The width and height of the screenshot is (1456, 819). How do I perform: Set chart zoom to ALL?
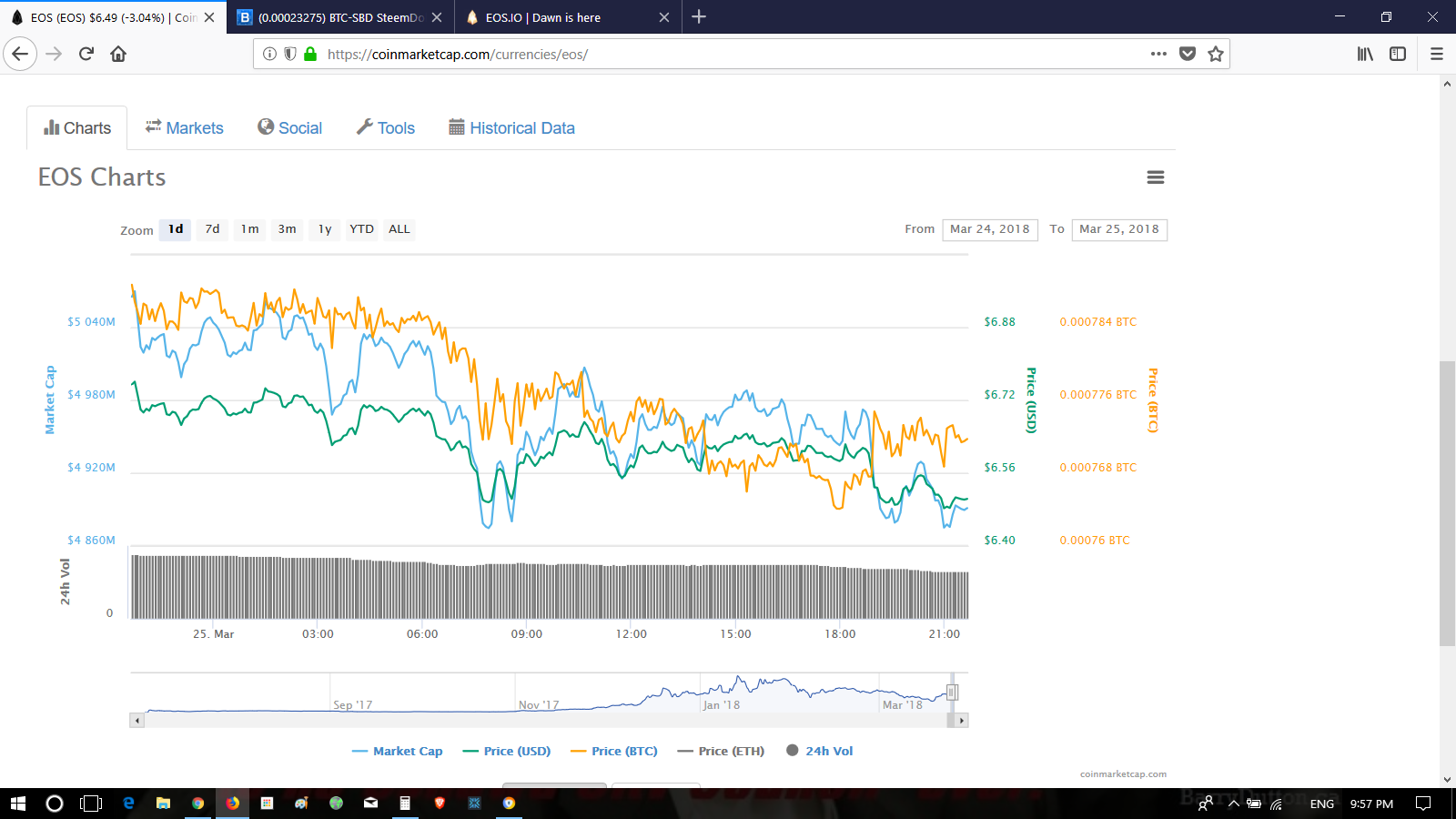point(399,229)
